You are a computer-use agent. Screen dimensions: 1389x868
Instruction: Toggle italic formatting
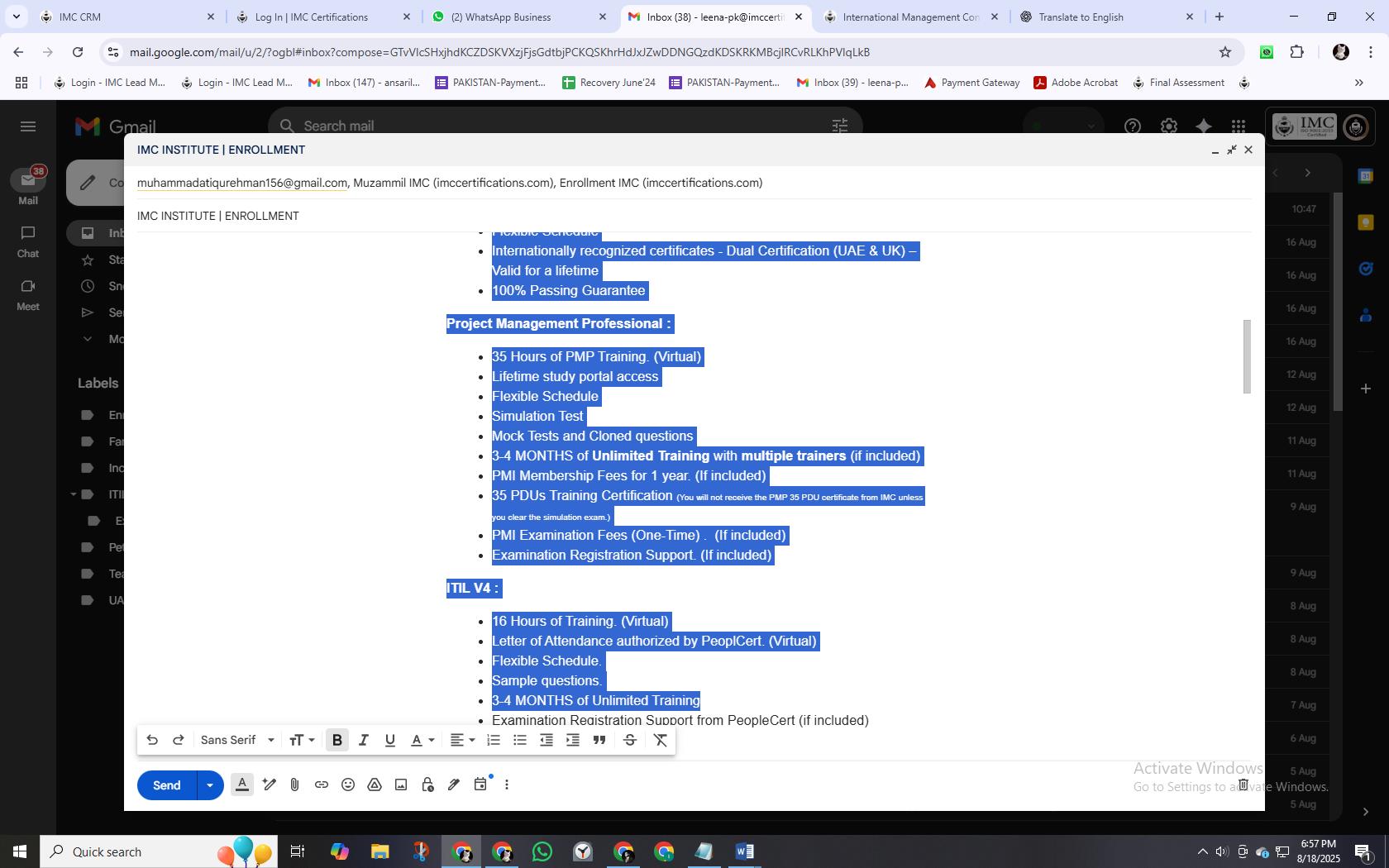click(363, 740)
